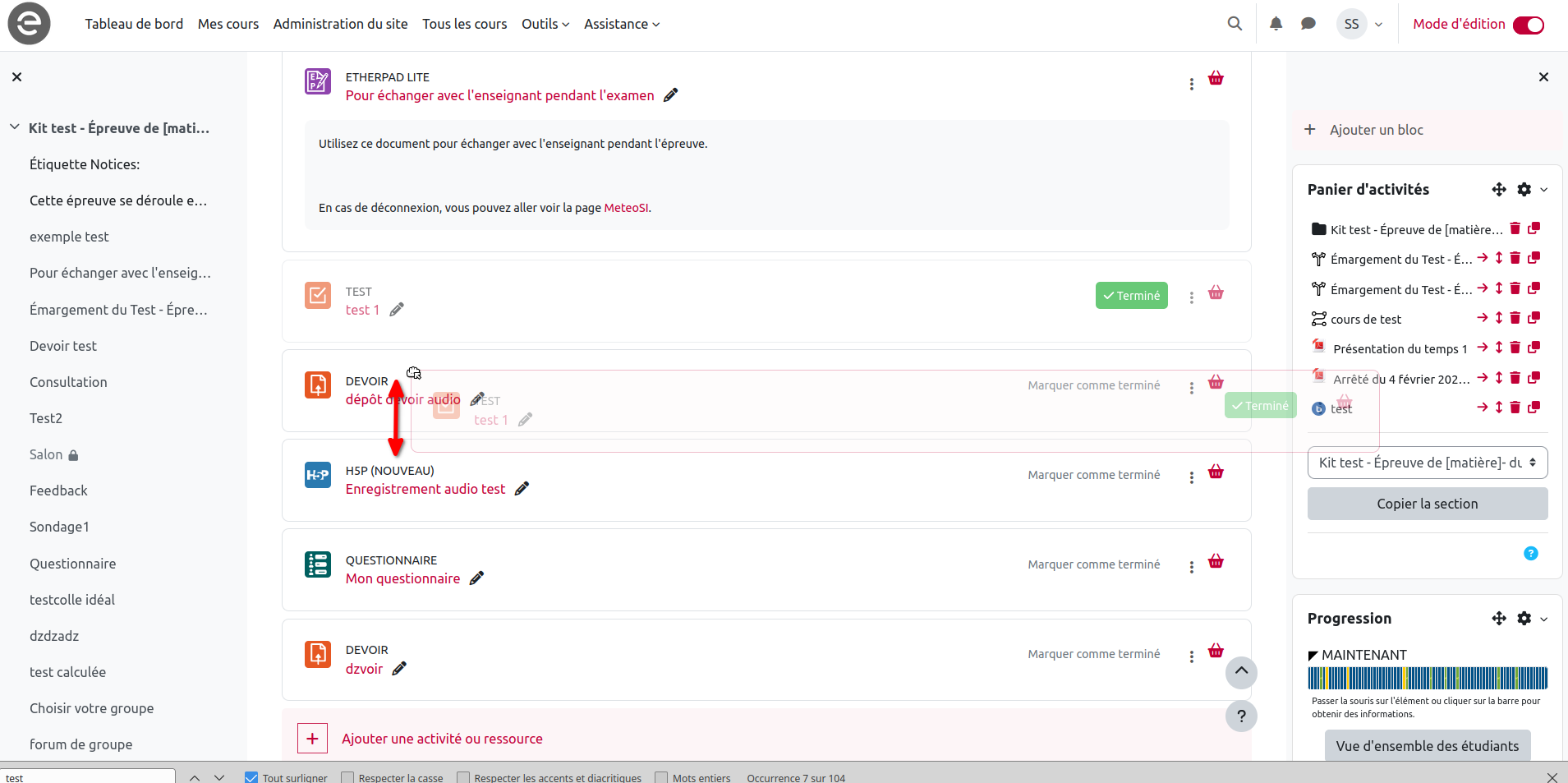
Task: Go to 'Tous les cours' menu
Action: click(464, 24)
